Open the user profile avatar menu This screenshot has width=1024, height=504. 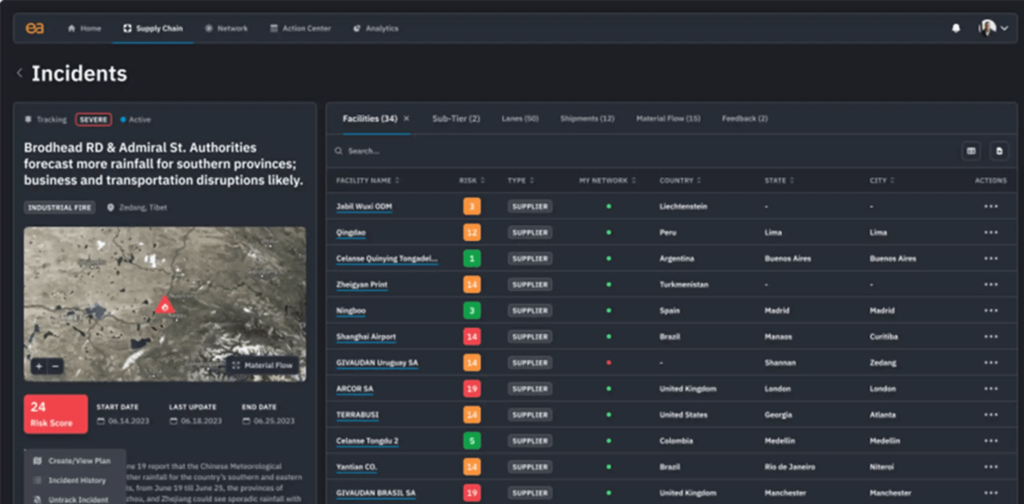[x=993, y=28]
